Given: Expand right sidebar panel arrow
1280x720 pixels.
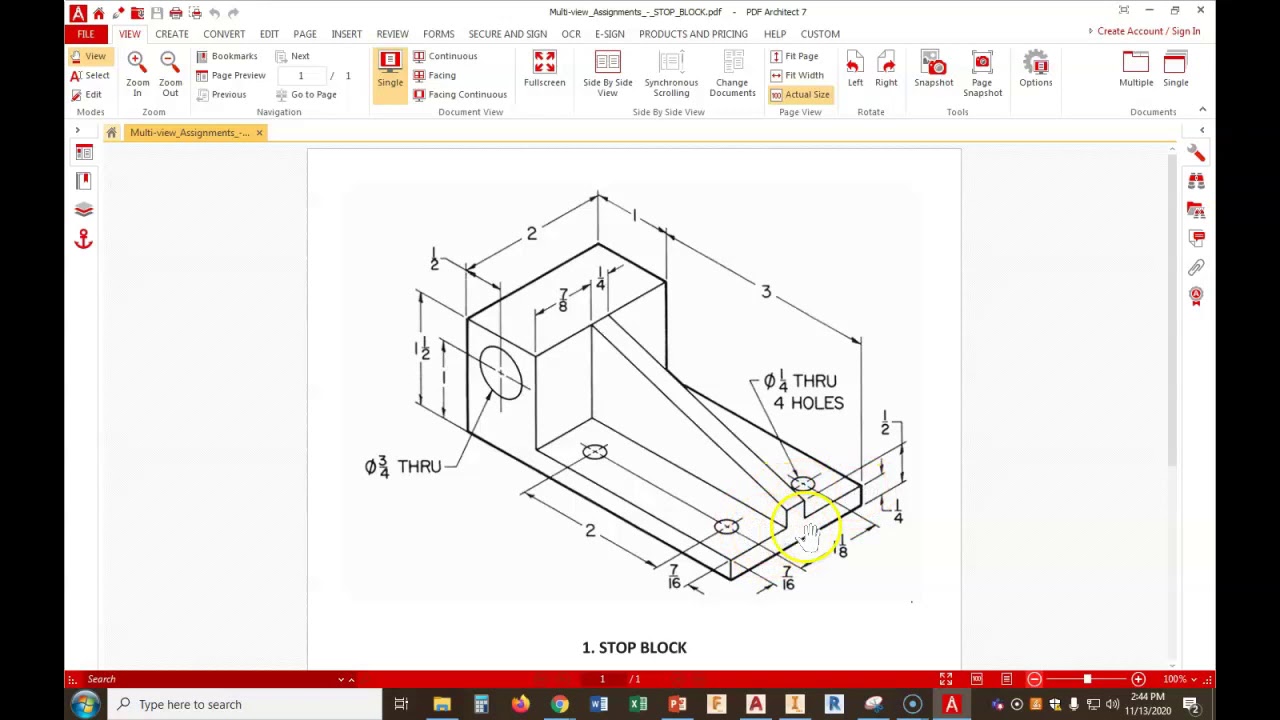Looking at the screenshot, I should [x=1202, y=131].
